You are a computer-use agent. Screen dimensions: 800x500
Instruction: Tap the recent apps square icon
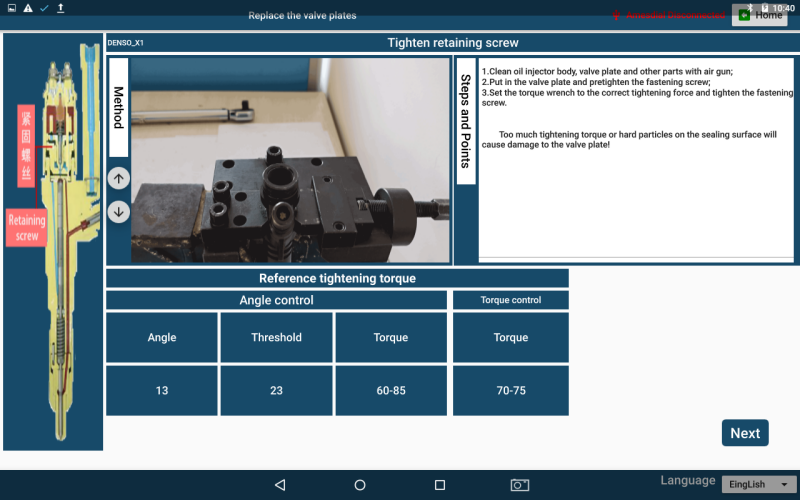(x=440, y=485)
